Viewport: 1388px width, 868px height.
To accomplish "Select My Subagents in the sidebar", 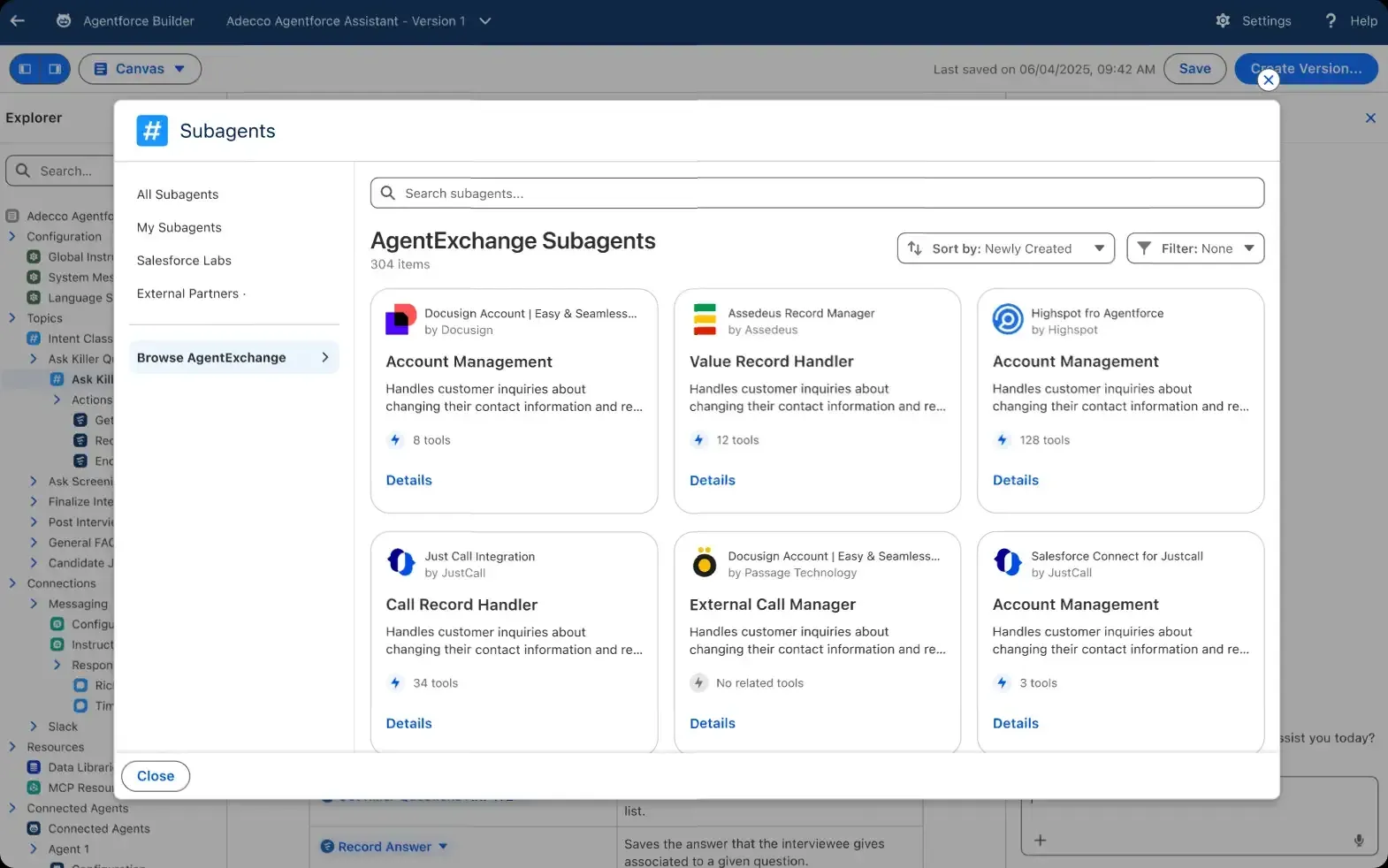I will point(179,227).
